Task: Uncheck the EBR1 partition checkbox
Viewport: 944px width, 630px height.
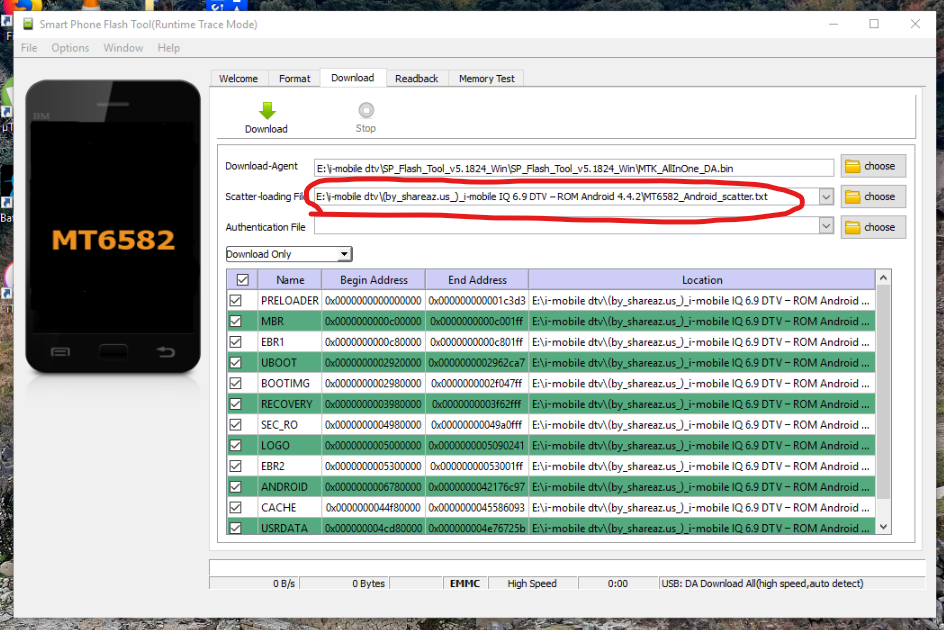Action: [235, 342]
